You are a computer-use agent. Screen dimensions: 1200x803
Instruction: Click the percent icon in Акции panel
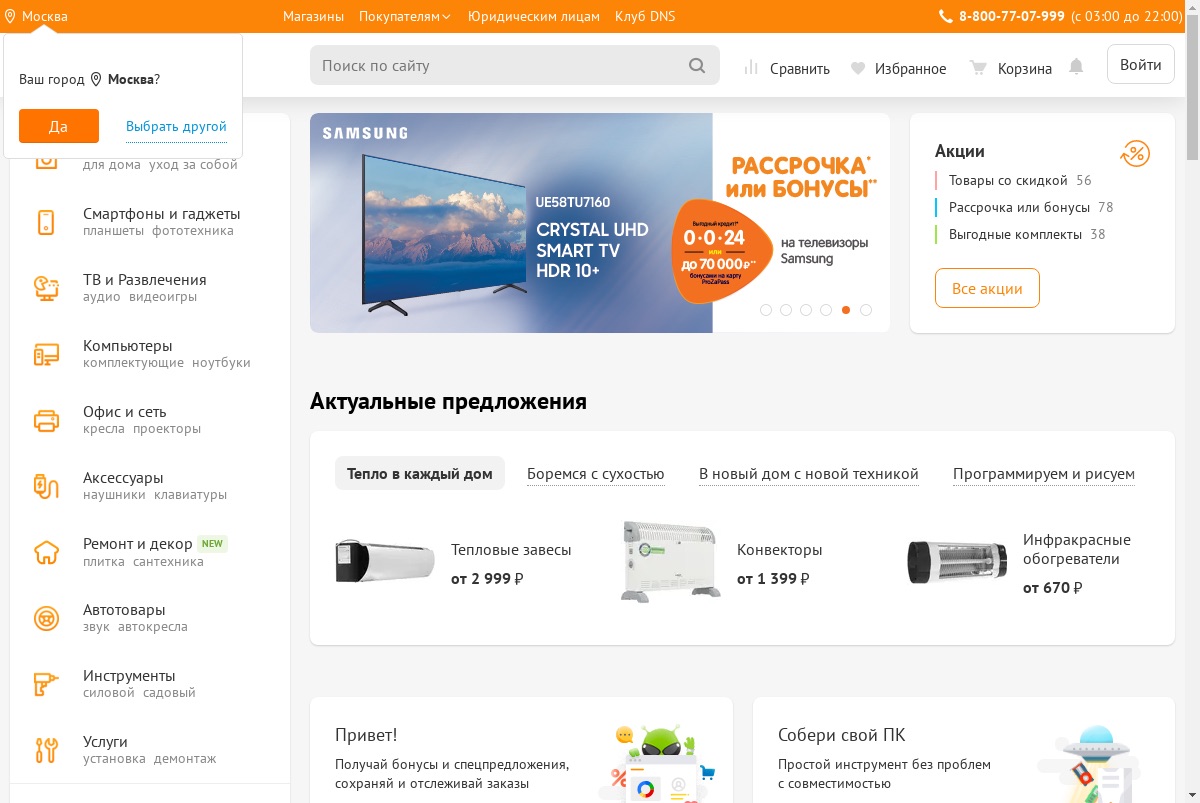click(x=1135, y=154)
